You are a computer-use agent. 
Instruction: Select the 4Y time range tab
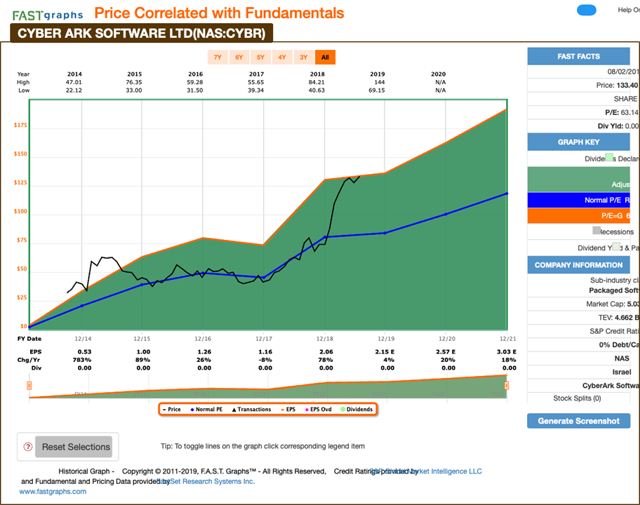[x=282, y=57]
